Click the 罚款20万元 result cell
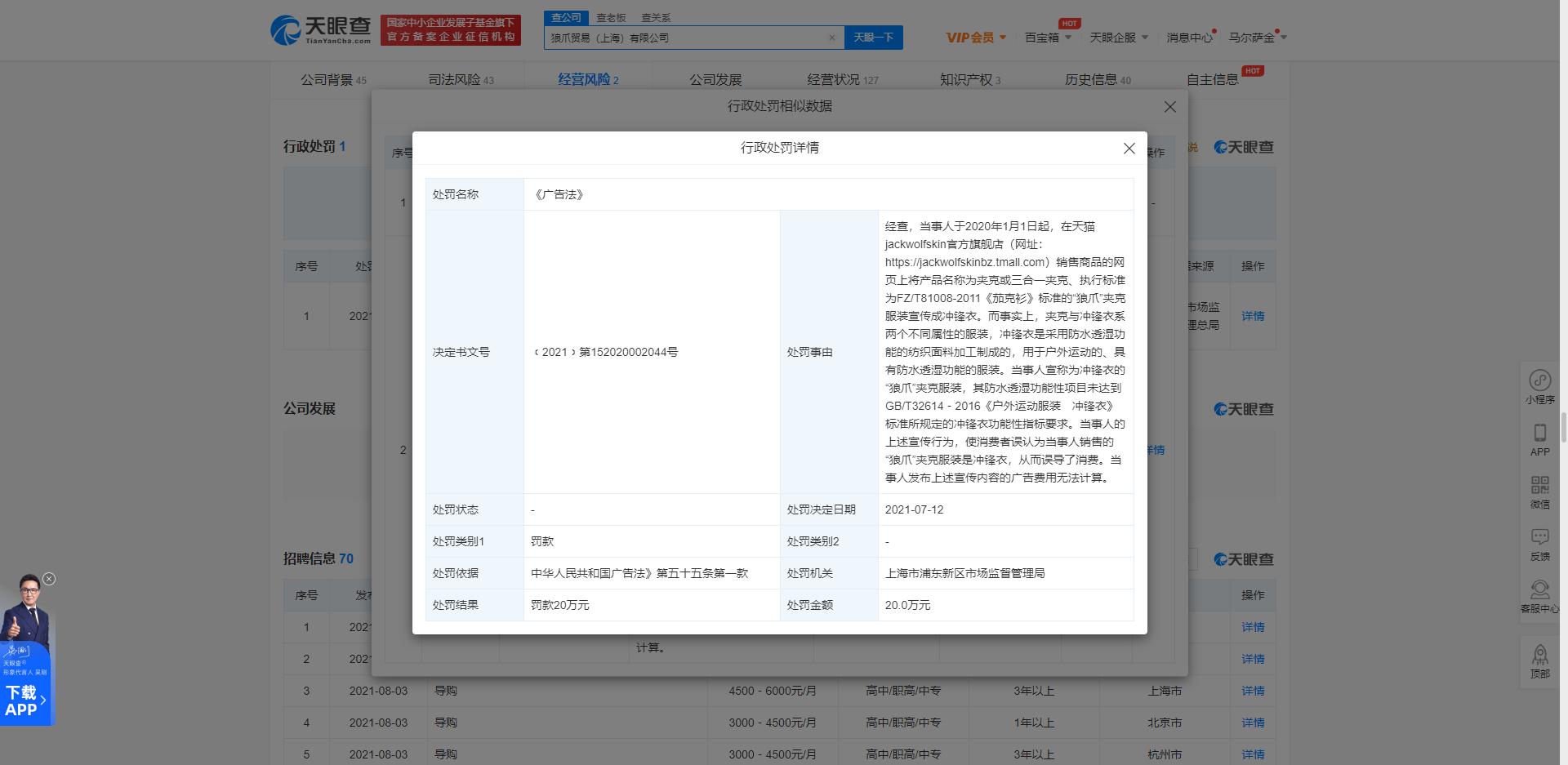Image resolution: width=1568 pixels, height=765 pixels. [652, 605]
